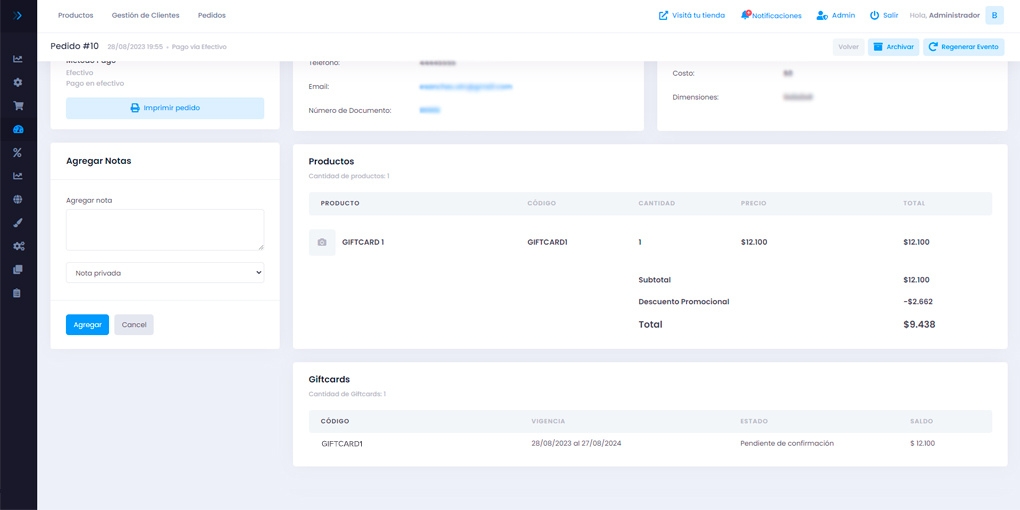Open the settings gear in the sidebar

[x=18, y=82]
